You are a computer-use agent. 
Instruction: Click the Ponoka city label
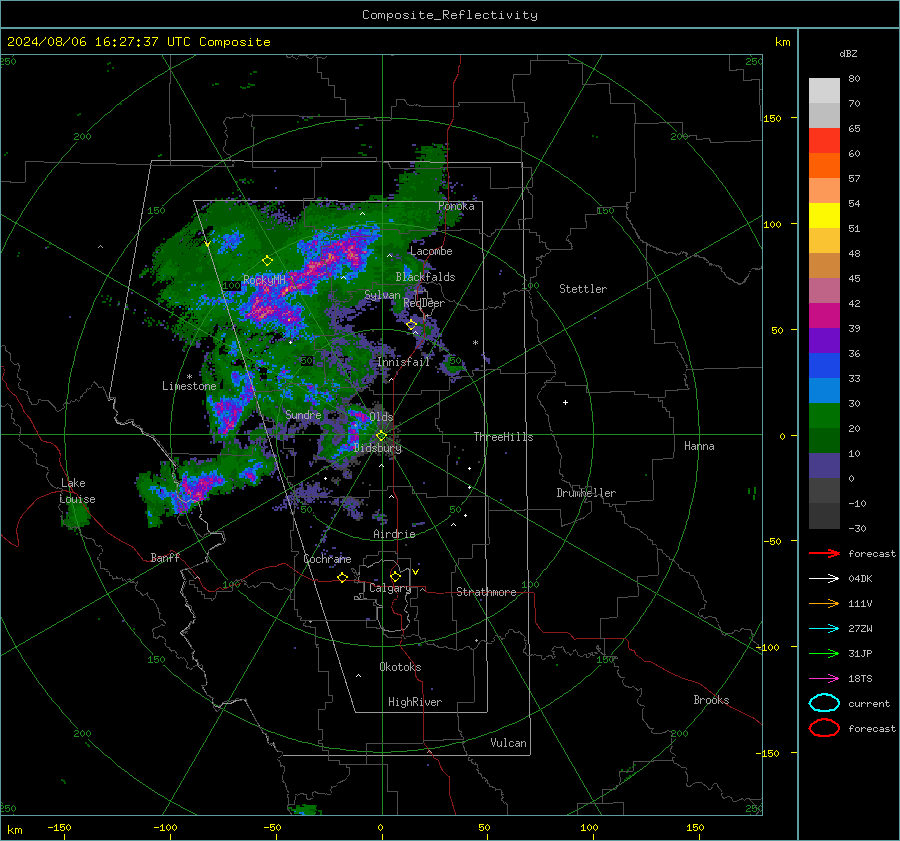pyautogui.click(x=456, y=206)
